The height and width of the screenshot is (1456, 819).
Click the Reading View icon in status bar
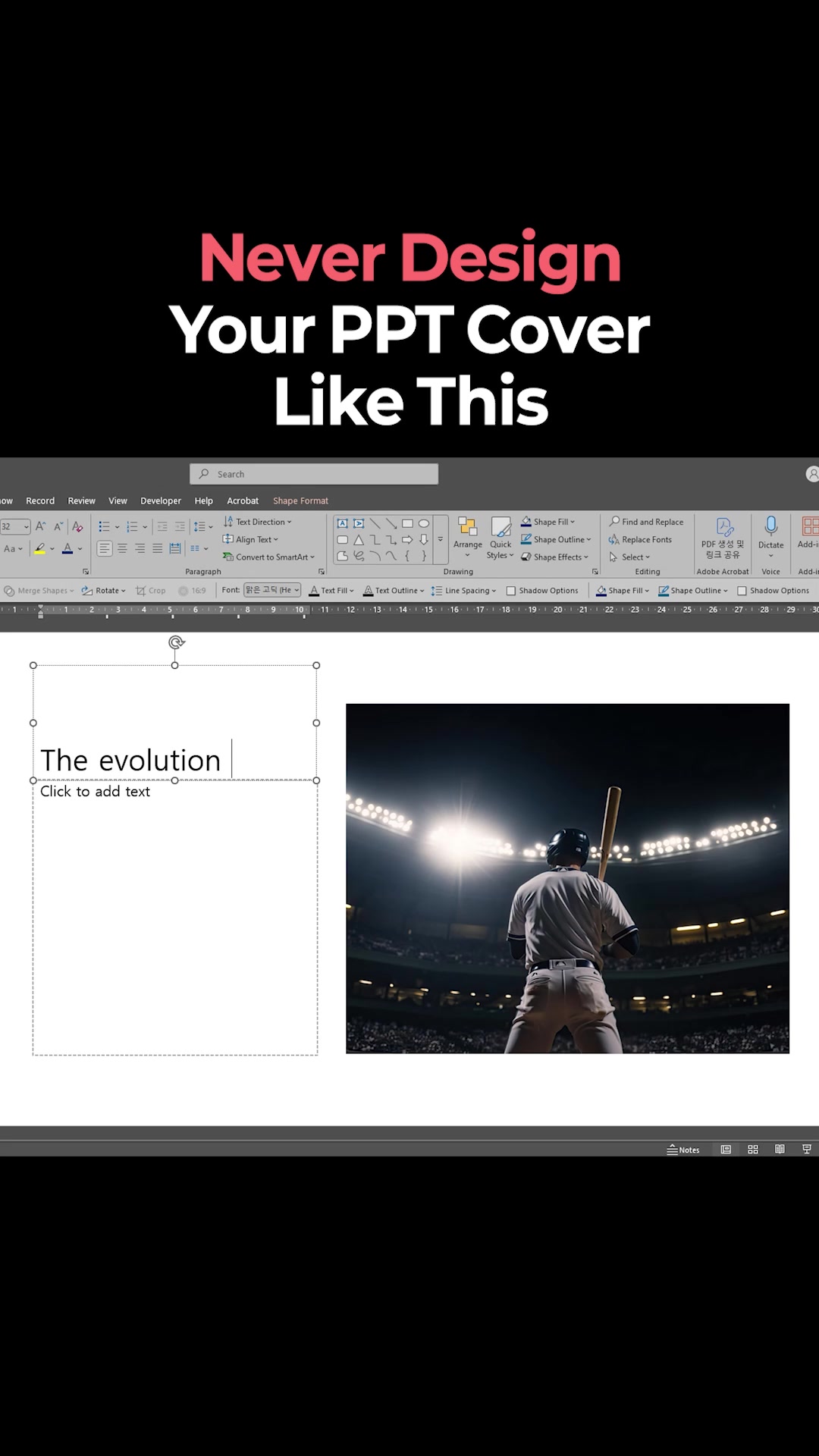[780, 1150]
